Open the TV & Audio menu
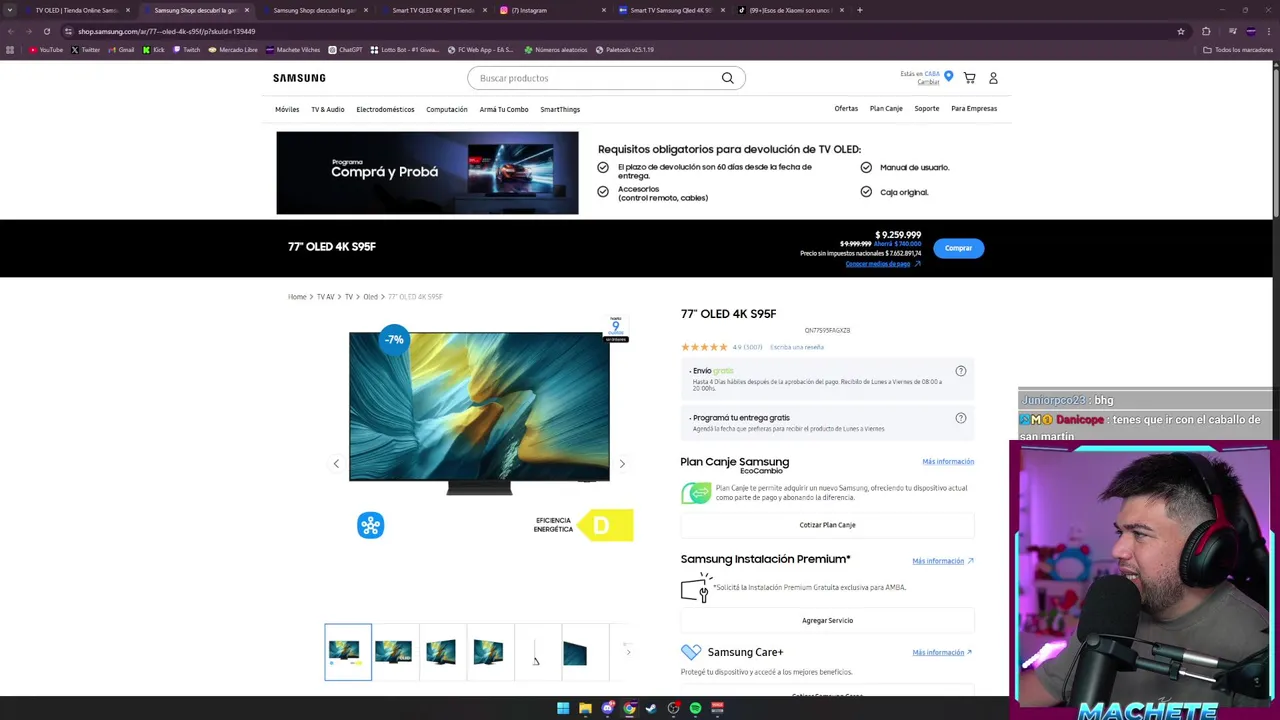The height and width of the screenshot is (720, 1280). tap(328, 109)
